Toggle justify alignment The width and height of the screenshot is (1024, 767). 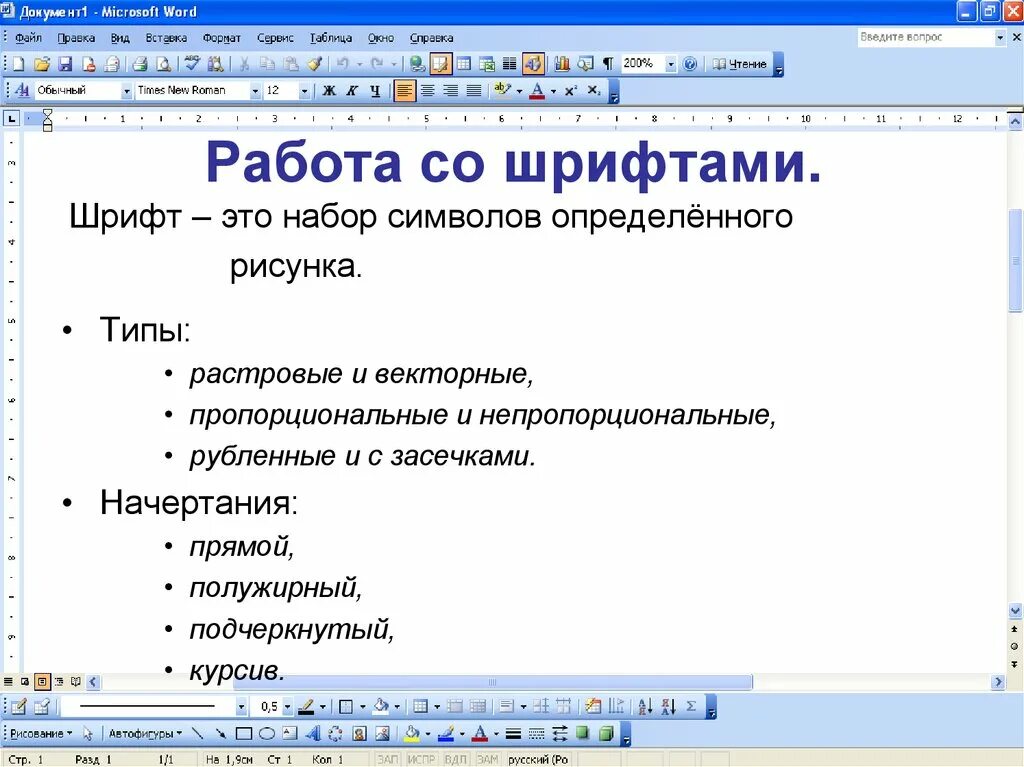click(x=474, y=91)
